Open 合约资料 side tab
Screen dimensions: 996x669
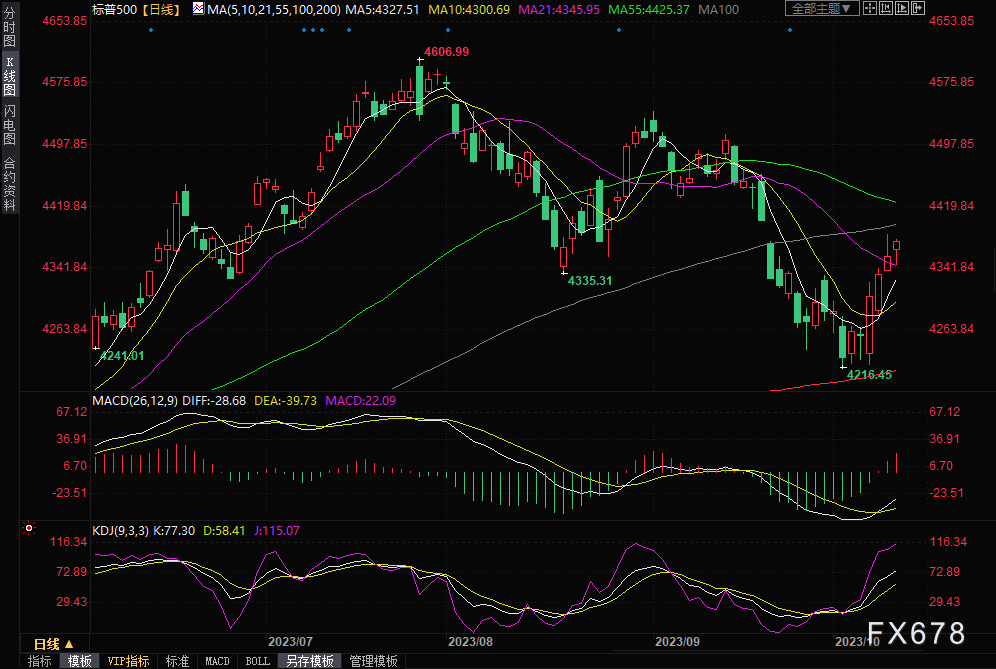(10, 183)
